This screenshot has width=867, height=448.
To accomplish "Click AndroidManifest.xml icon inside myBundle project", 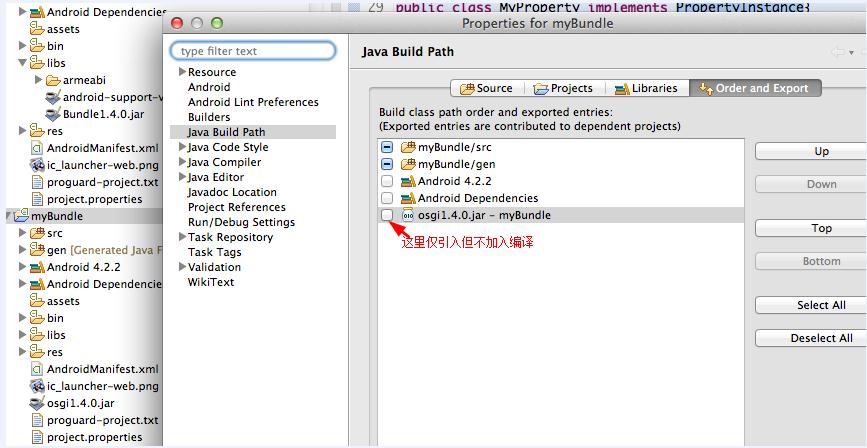I will pos(37,369).
